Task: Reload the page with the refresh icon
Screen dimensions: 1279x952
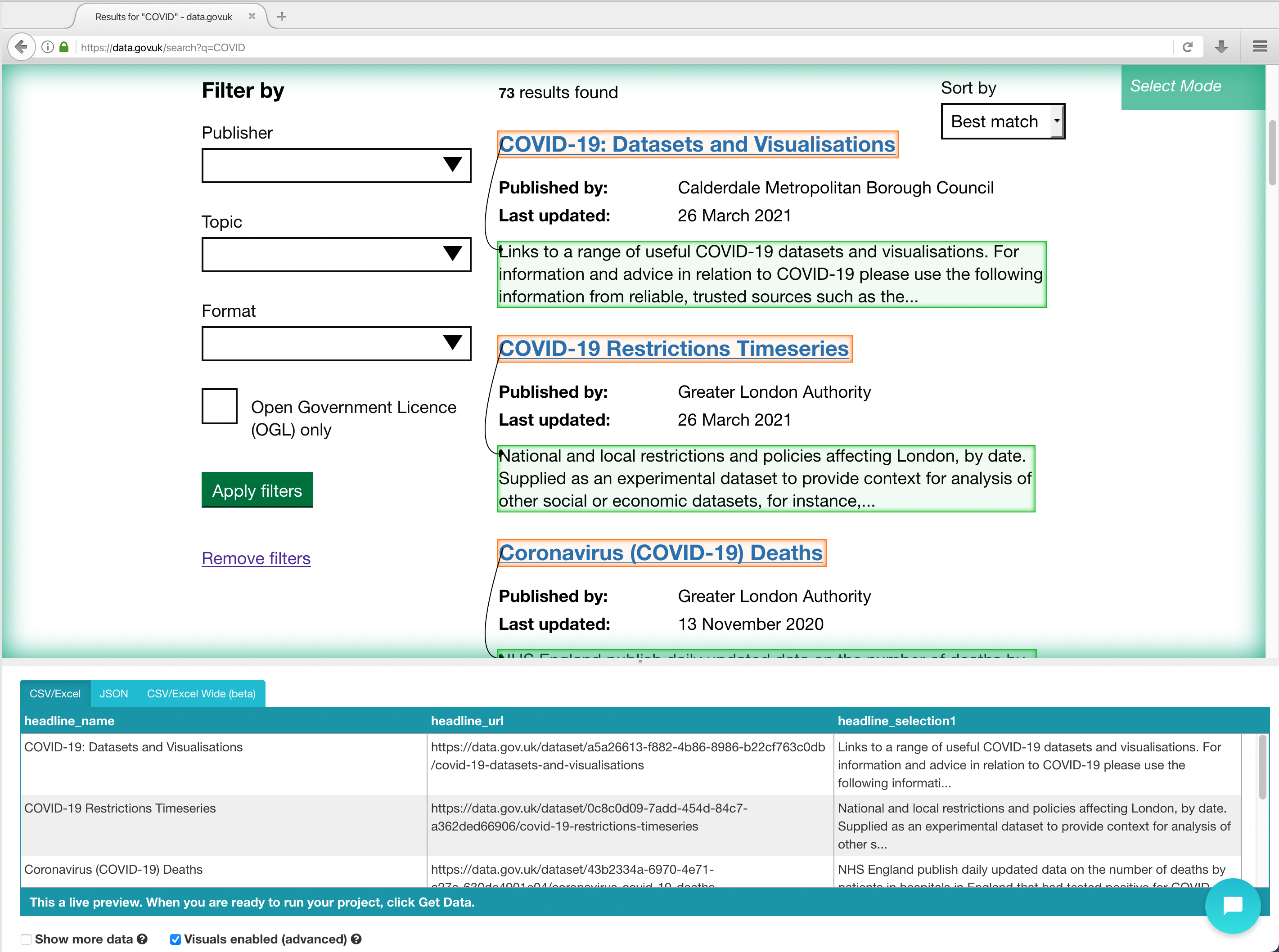Action: [1187, 47]
